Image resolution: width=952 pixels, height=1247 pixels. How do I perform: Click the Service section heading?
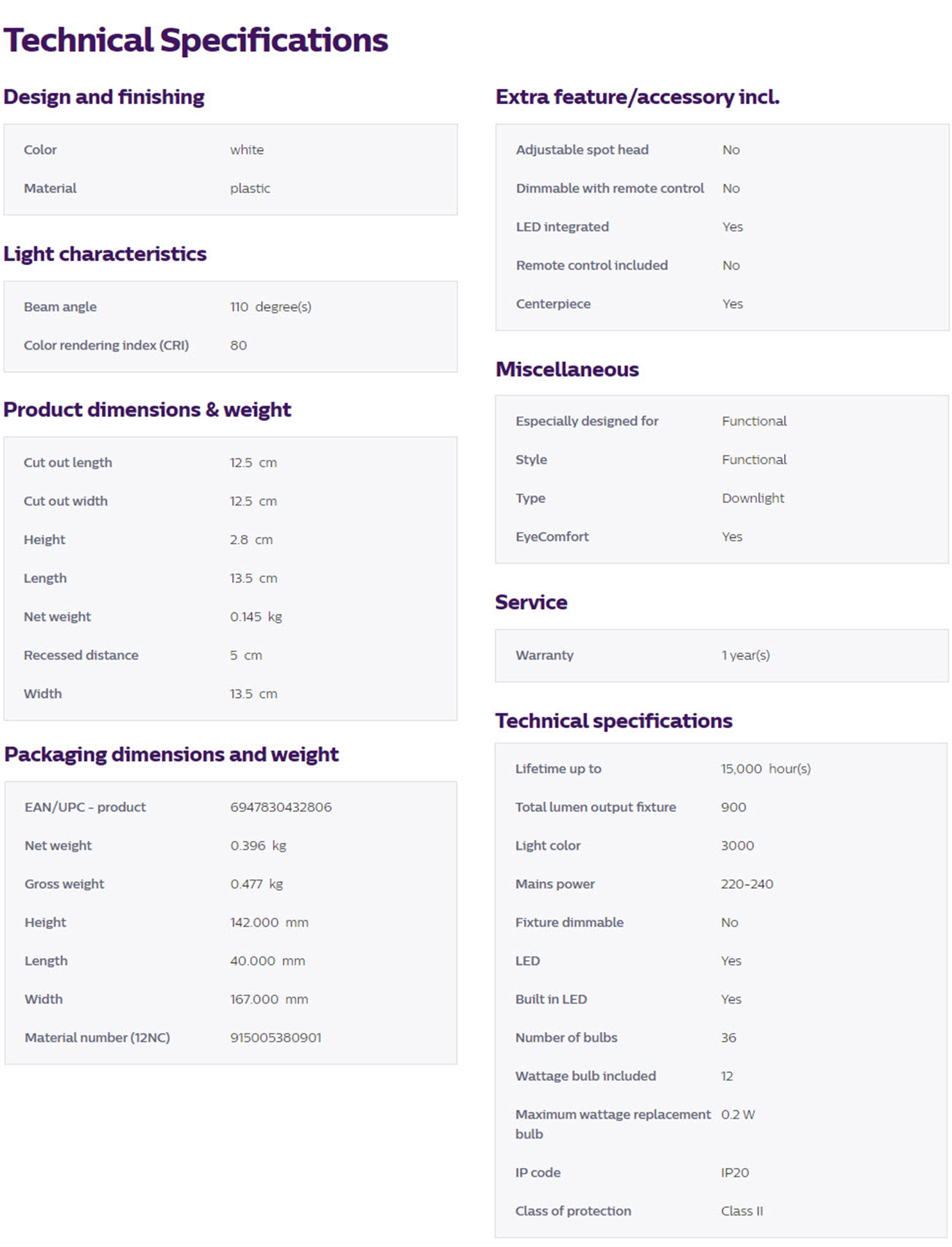[x=531, y=603]
